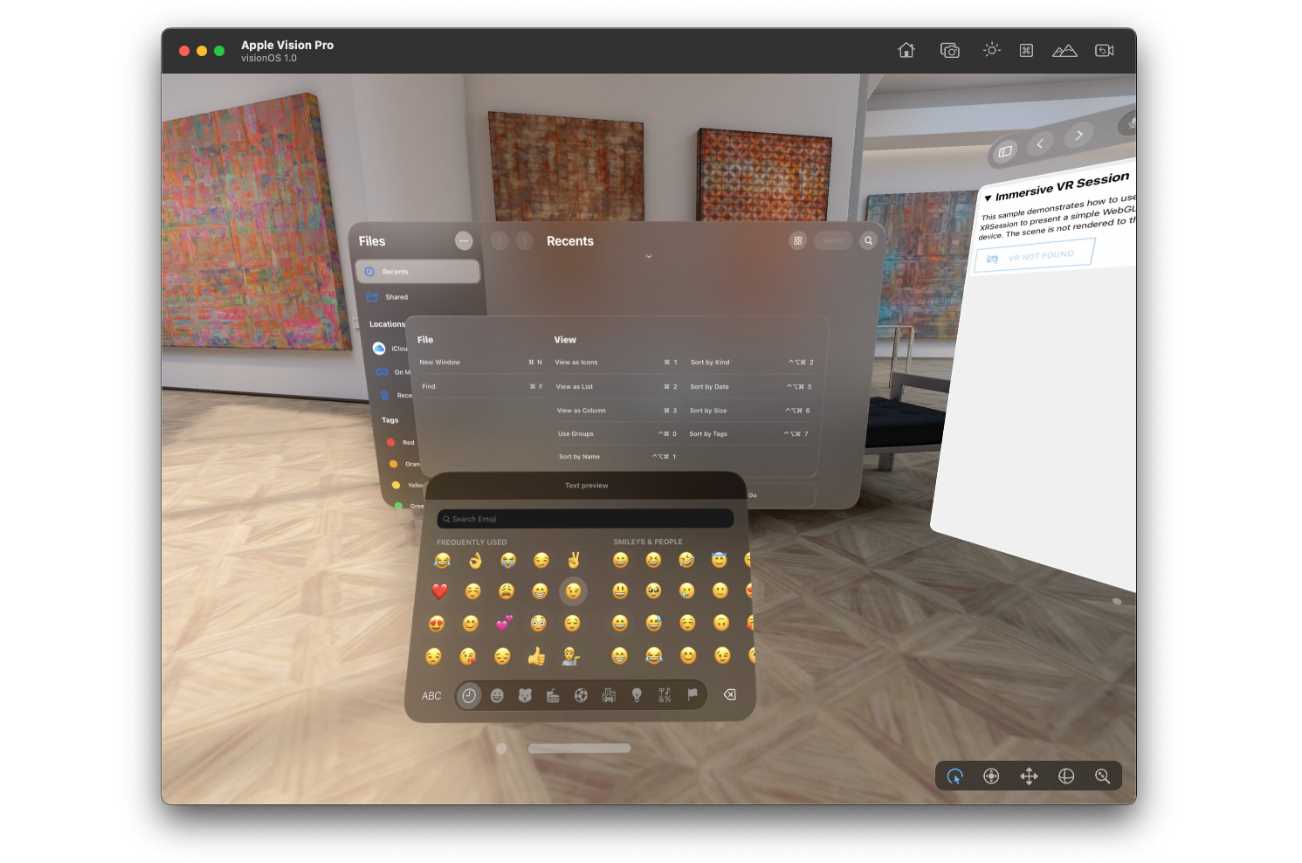Viewport: 1302px width, 863px height.
Task: Click the Search Emoji field
Action: (x=585, y=519)
